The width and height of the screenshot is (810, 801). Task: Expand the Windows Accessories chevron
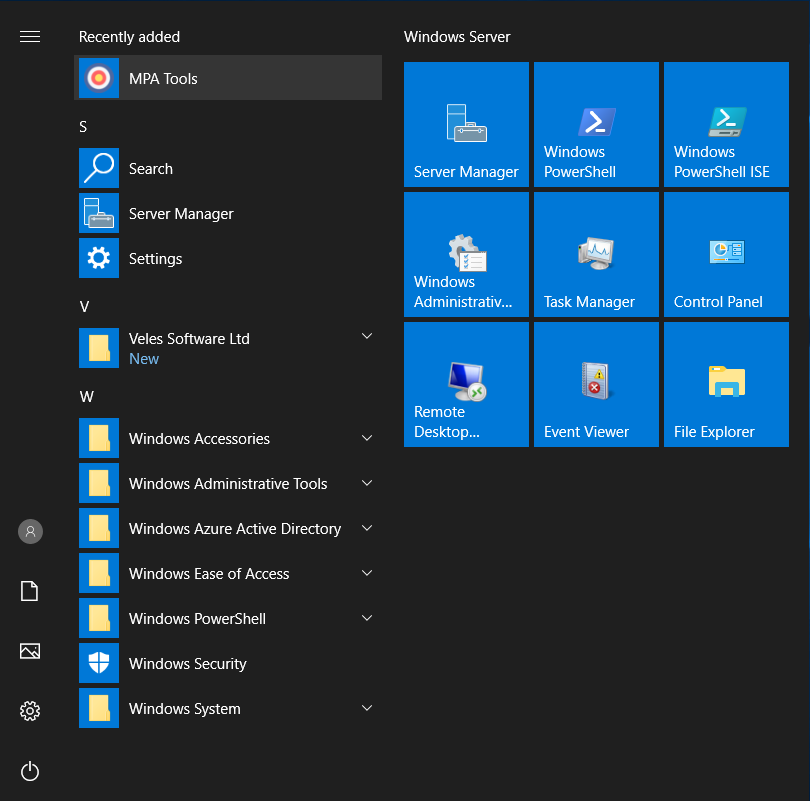[x=367, y=438]
